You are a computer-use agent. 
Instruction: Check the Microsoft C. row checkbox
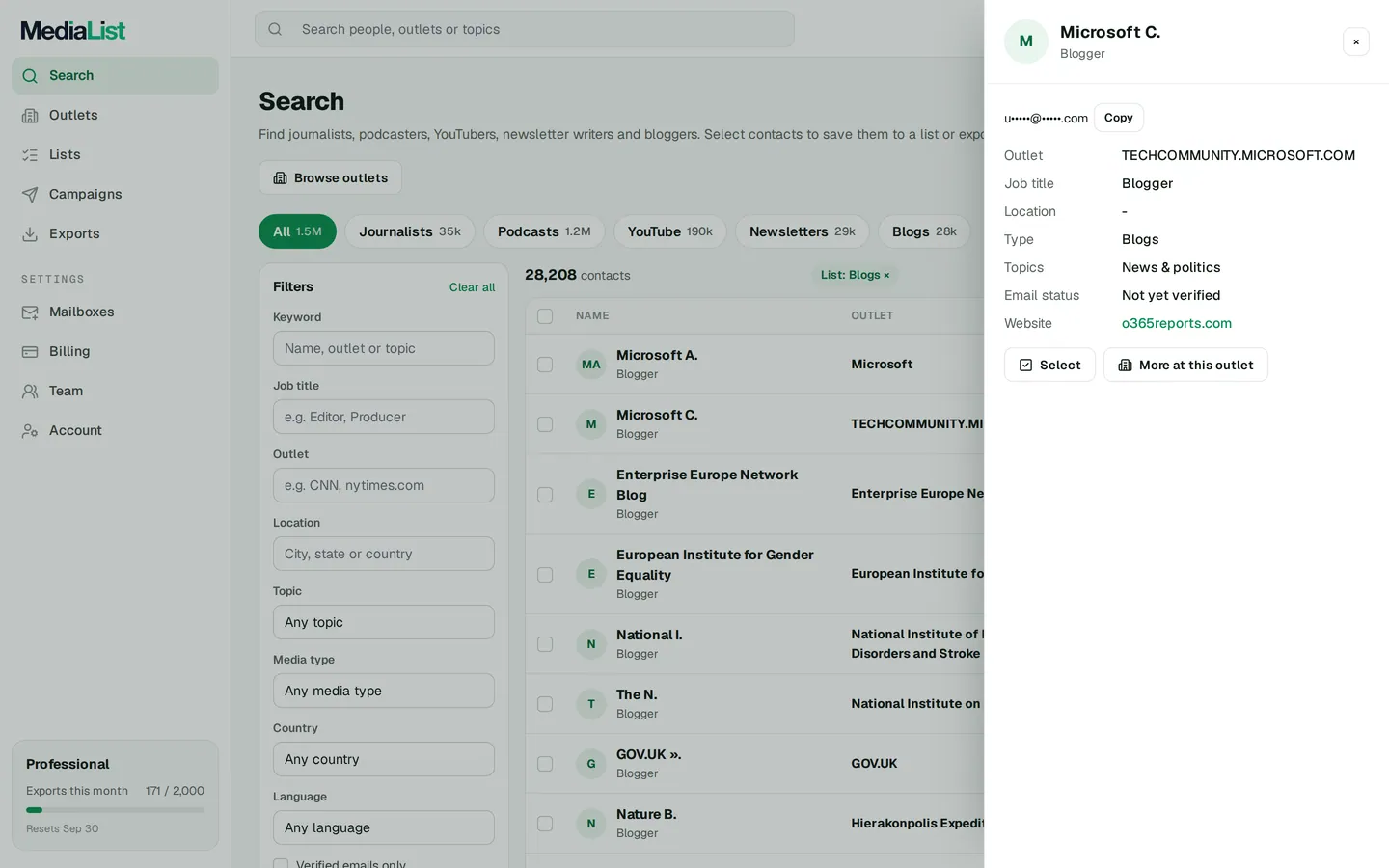point(545,424)
